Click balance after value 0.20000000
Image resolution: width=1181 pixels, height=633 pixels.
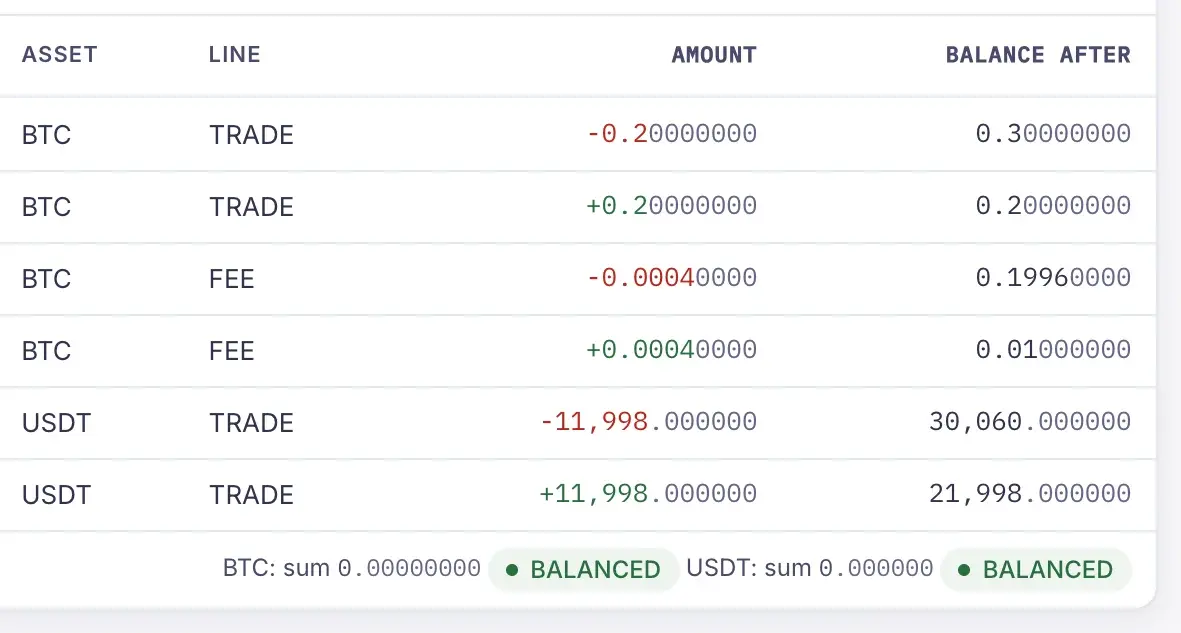coord(1053,206)
